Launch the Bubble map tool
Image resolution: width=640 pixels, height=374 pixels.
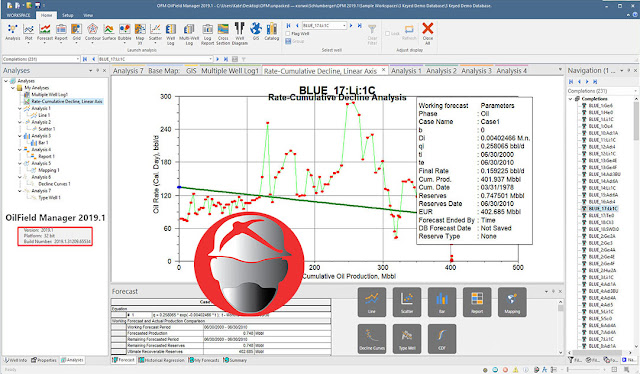(124, 32)
